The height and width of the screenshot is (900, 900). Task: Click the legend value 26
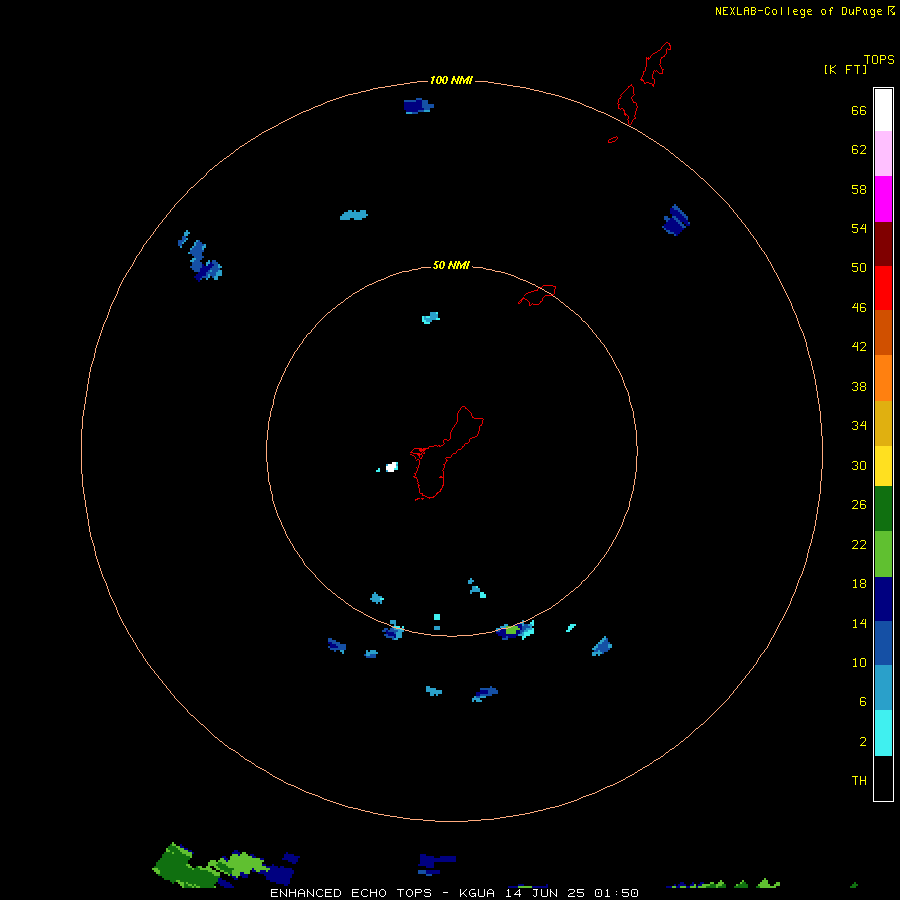click(859, 505)
